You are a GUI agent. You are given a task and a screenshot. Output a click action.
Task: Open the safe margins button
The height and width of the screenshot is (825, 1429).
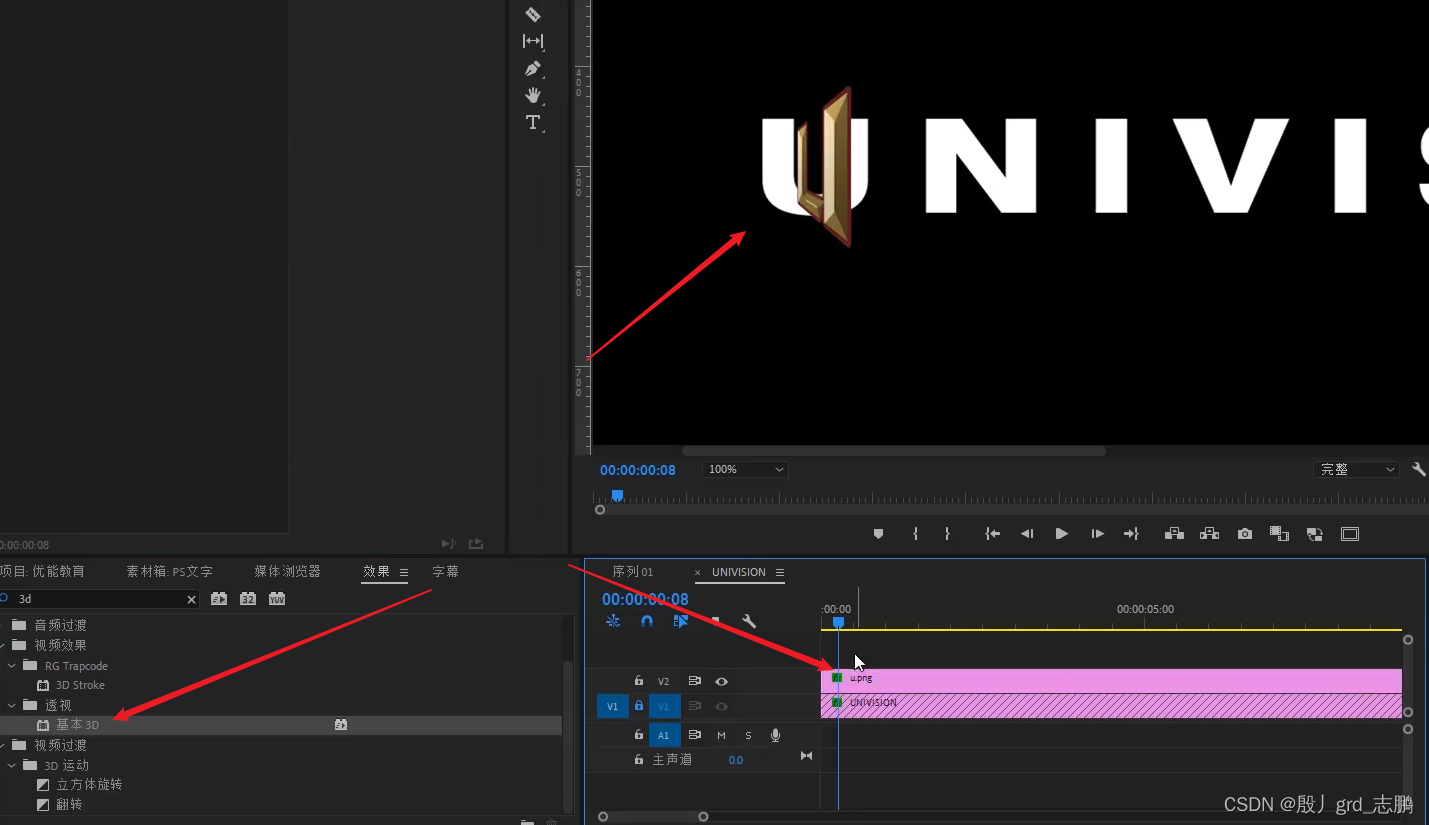coord(1350,534)
